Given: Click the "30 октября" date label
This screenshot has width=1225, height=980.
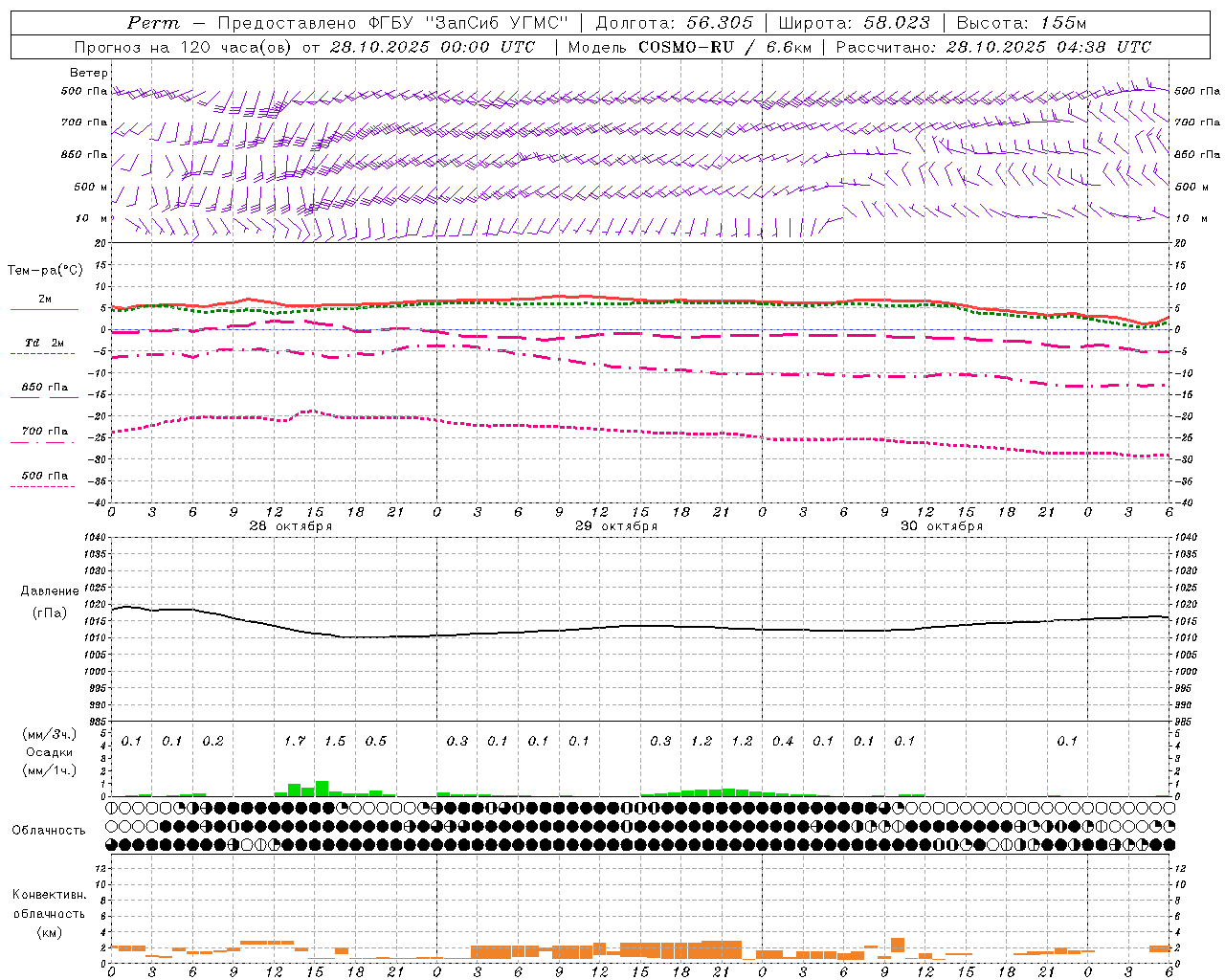Looking at the screenshot, I should pyautogui.click(x=941, y=526).
